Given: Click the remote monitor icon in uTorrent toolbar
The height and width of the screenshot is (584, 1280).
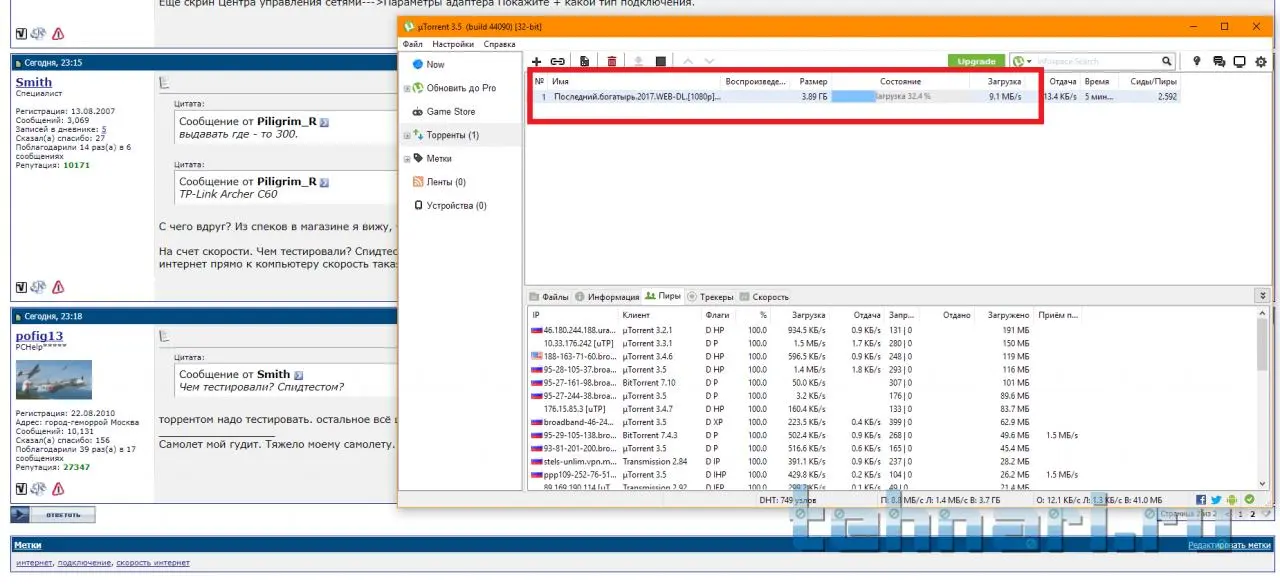Looking at the screenshot, I should pos(1240,62).
